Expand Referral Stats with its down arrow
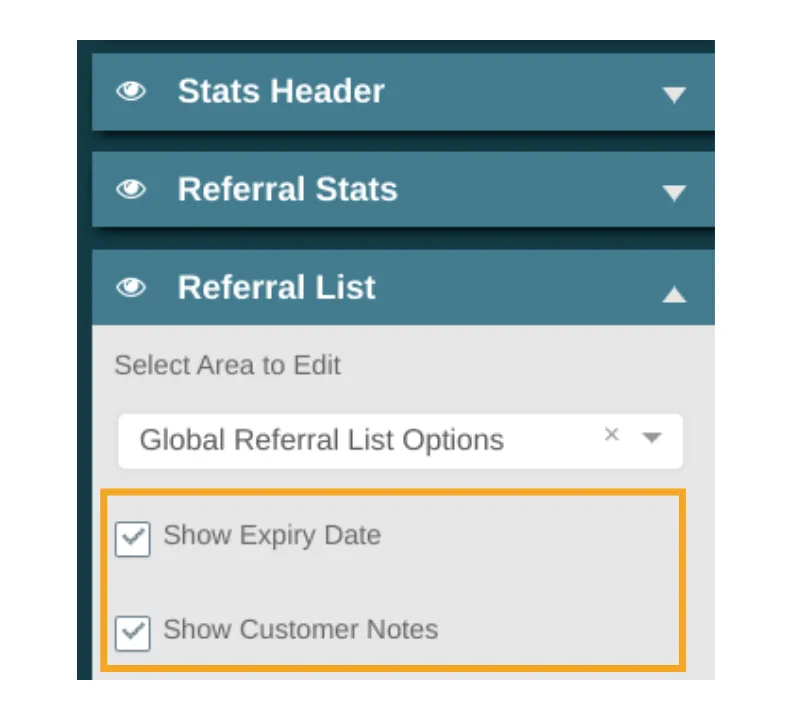Screen dimensions: 792x710 coord(674,192)
